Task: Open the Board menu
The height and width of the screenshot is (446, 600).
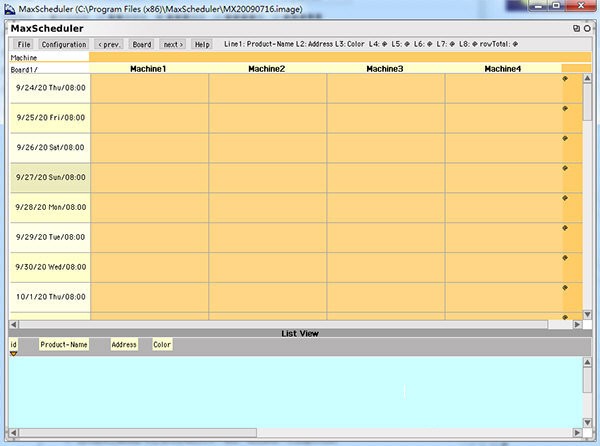Action: 142,44
